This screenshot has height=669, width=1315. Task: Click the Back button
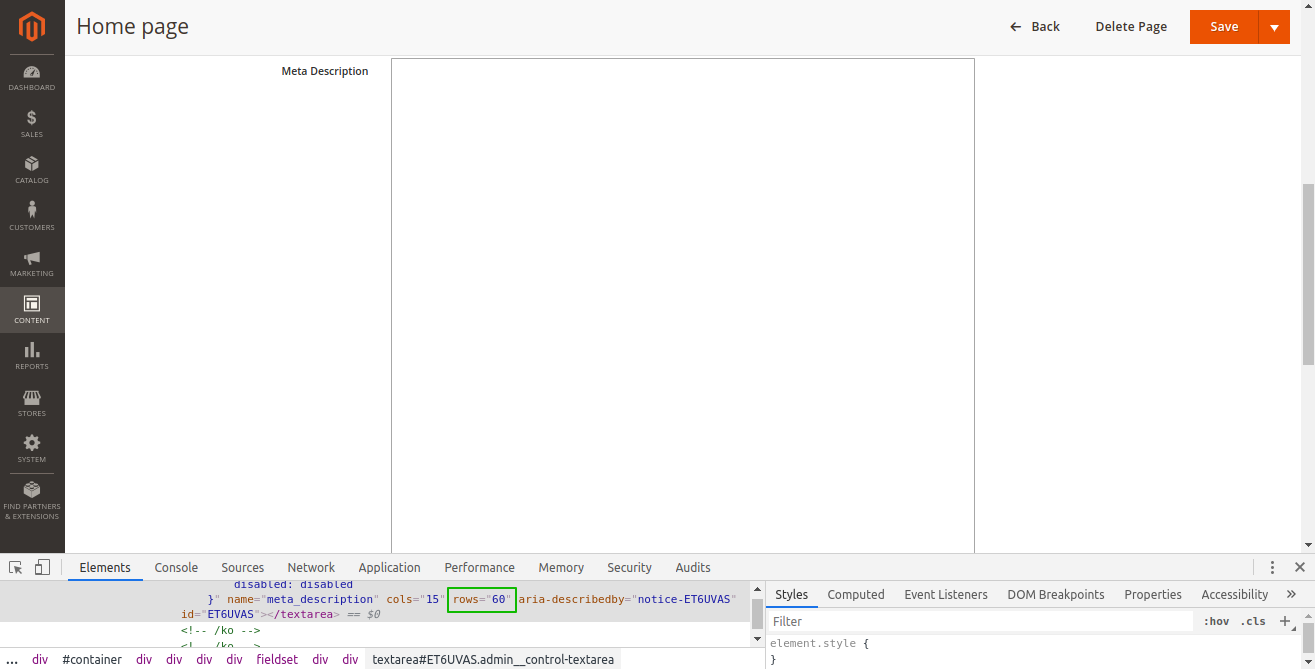click(x=1035, y=27)
